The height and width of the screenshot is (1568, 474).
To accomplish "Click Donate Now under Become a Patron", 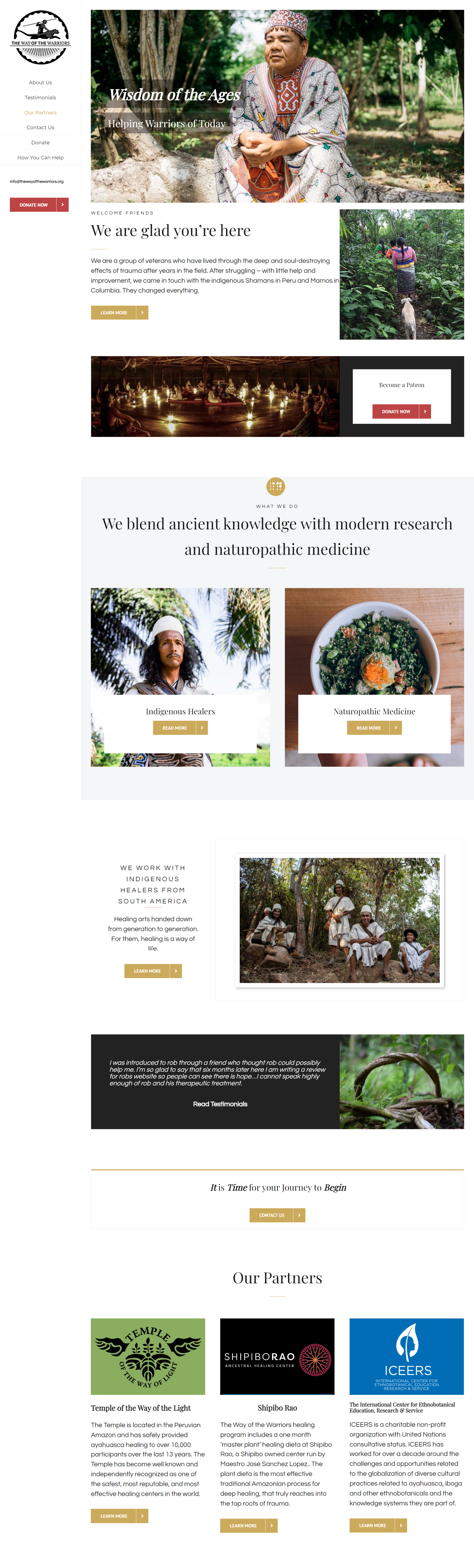I will coord(402,411).
